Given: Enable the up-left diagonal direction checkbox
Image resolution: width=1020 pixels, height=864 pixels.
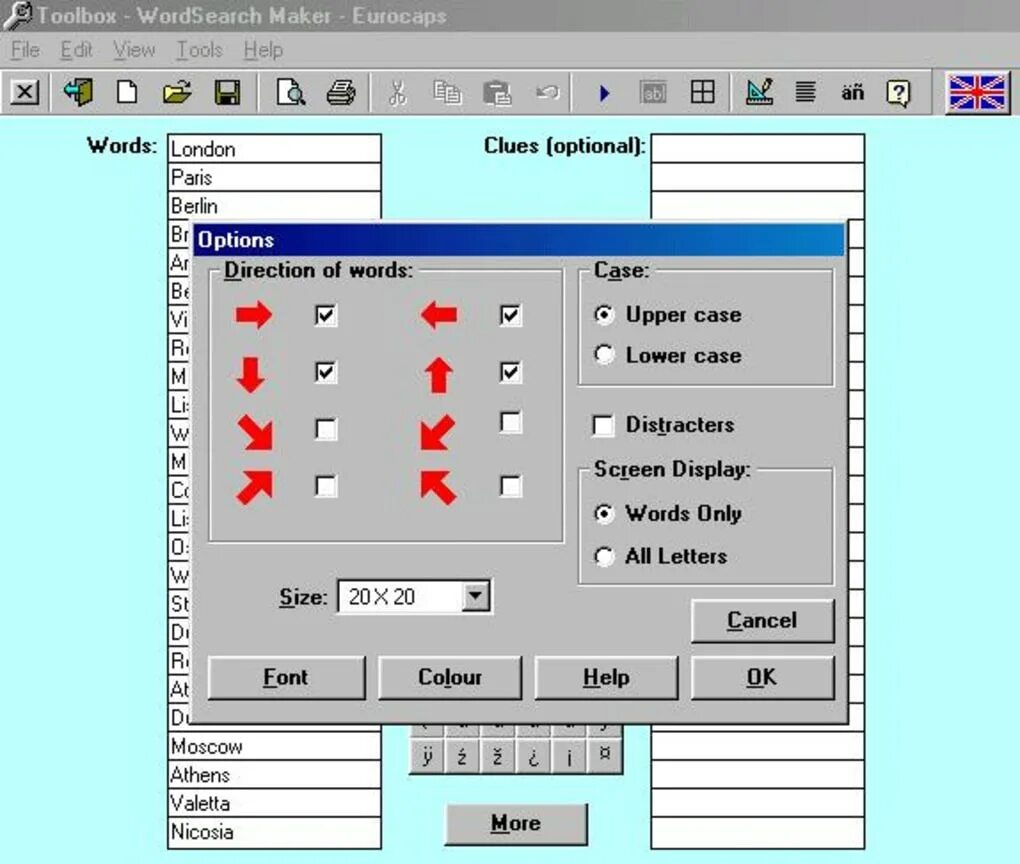Looking at the screenshot, I should [x=510, y=486].
